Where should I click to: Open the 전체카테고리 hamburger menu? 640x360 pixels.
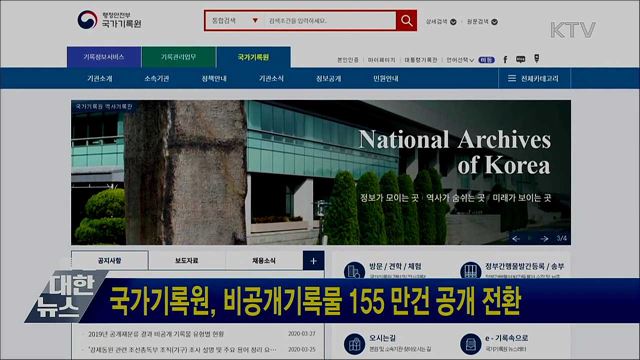534,78
